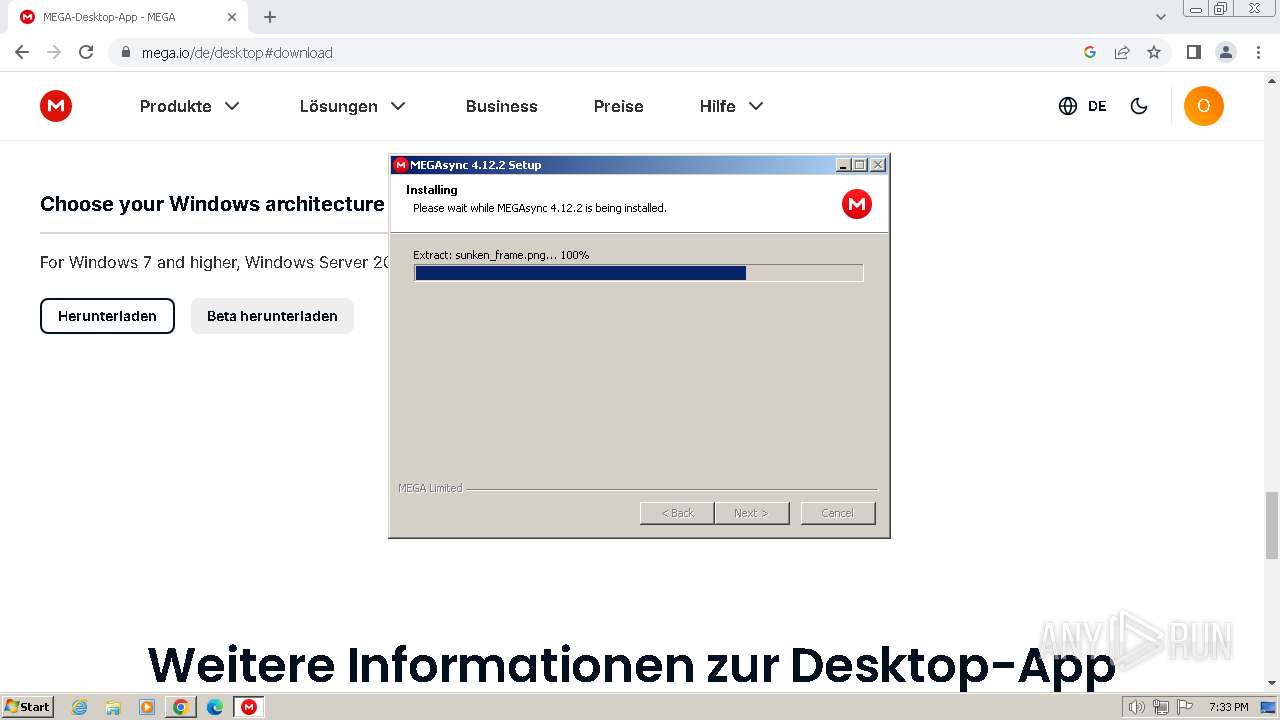This screenshot has height=720, width=1280.
Task: Click Cancel in MEGAsync Setup
Action: [838, 513]
